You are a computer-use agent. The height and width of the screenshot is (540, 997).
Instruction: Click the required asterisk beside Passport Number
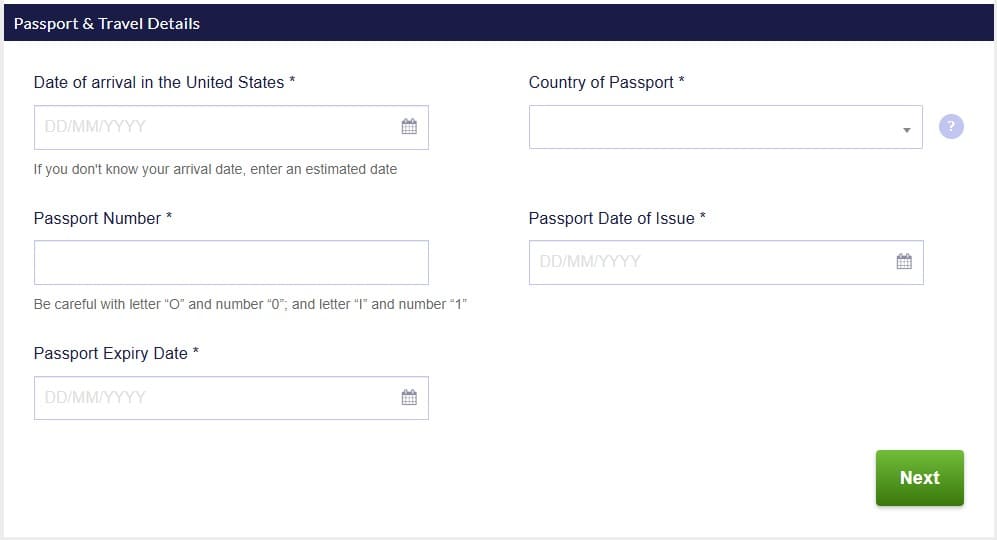(x=169, y=217)
